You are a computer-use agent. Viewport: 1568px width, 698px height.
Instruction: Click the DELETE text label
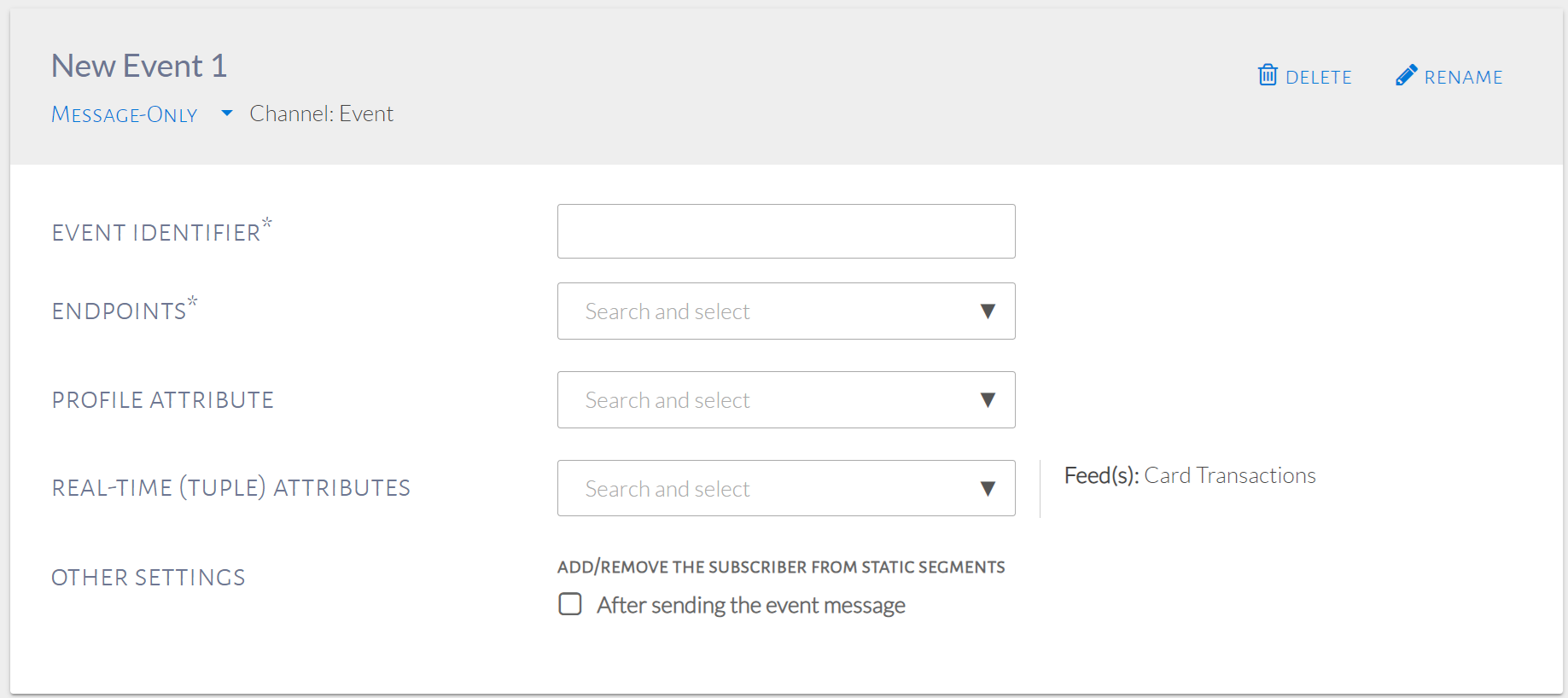pyautogui.click(x=1318, y=78)
